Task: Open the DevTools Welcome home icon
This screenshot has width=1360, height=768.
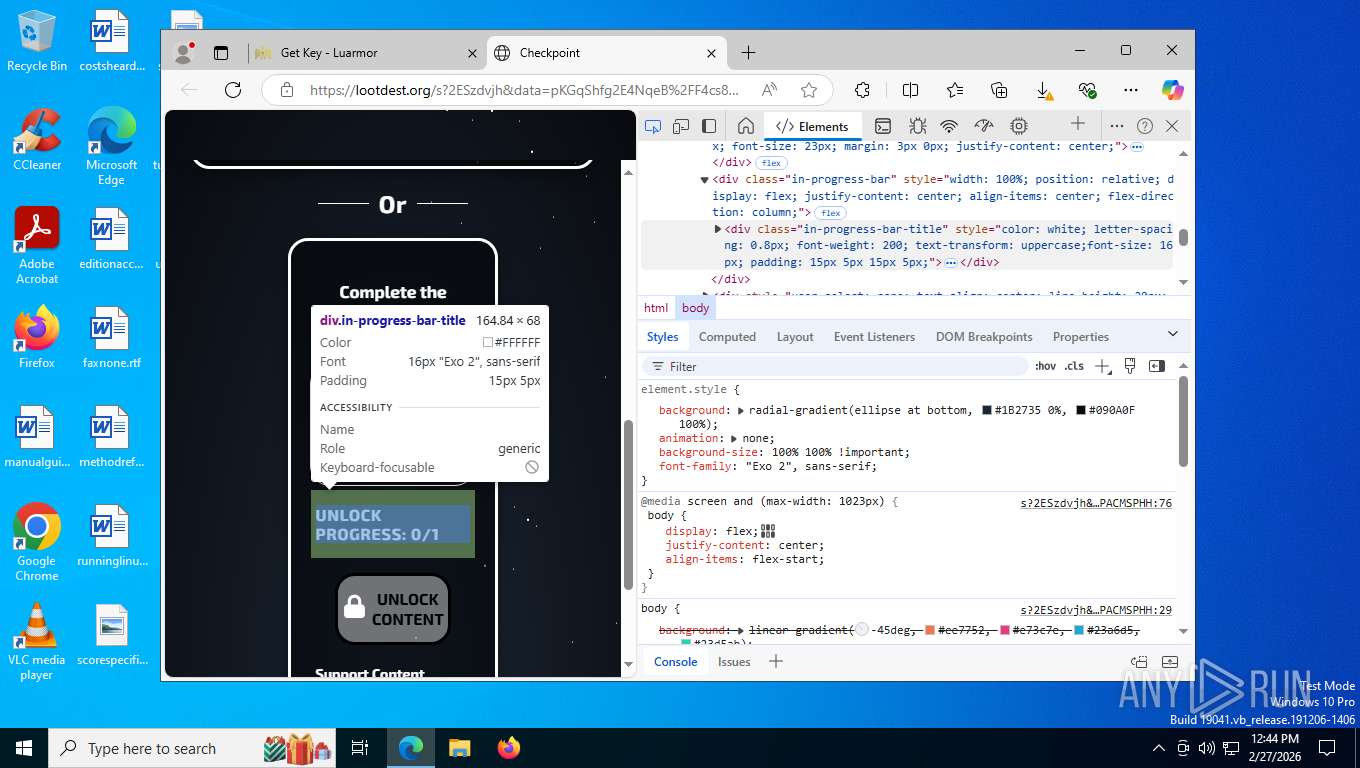Action: [745, 126]
